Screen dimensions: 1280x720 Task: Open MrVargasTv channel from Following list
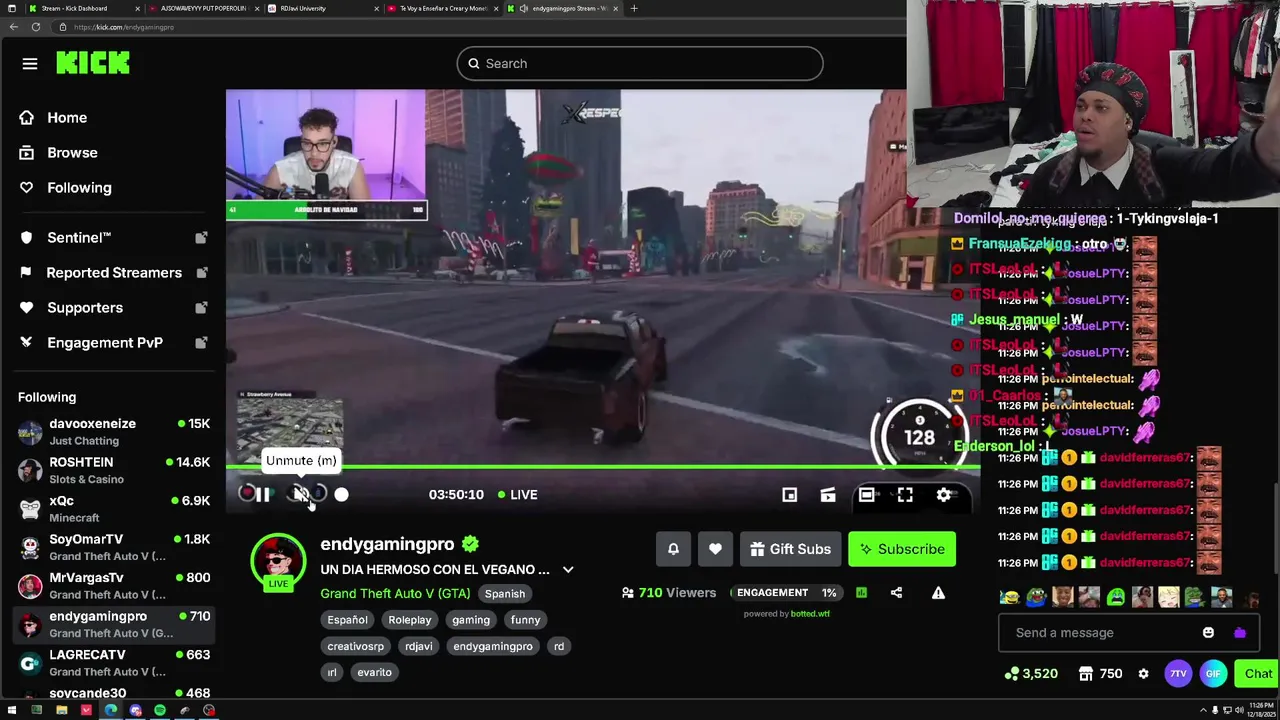pos(114,586)
